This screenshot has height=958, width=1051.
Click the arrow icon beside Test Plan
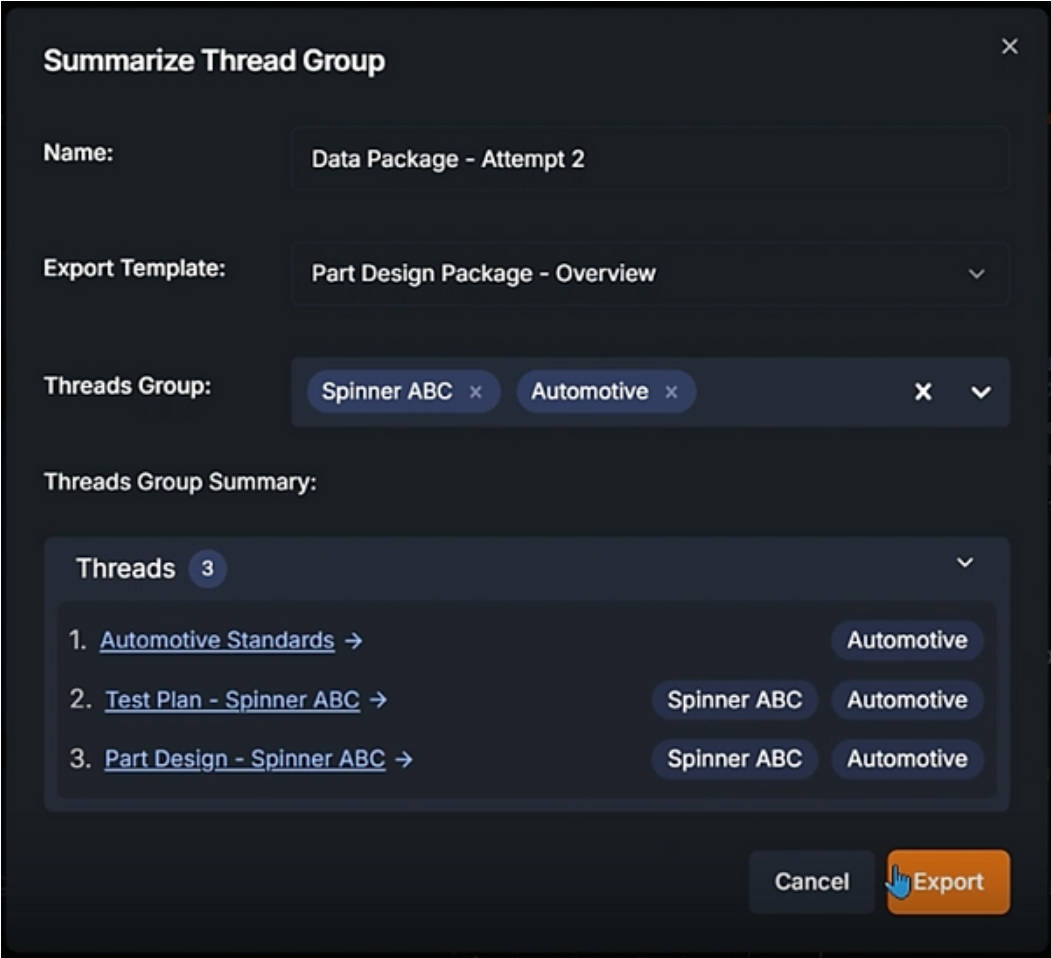click(x=378, y=700)
